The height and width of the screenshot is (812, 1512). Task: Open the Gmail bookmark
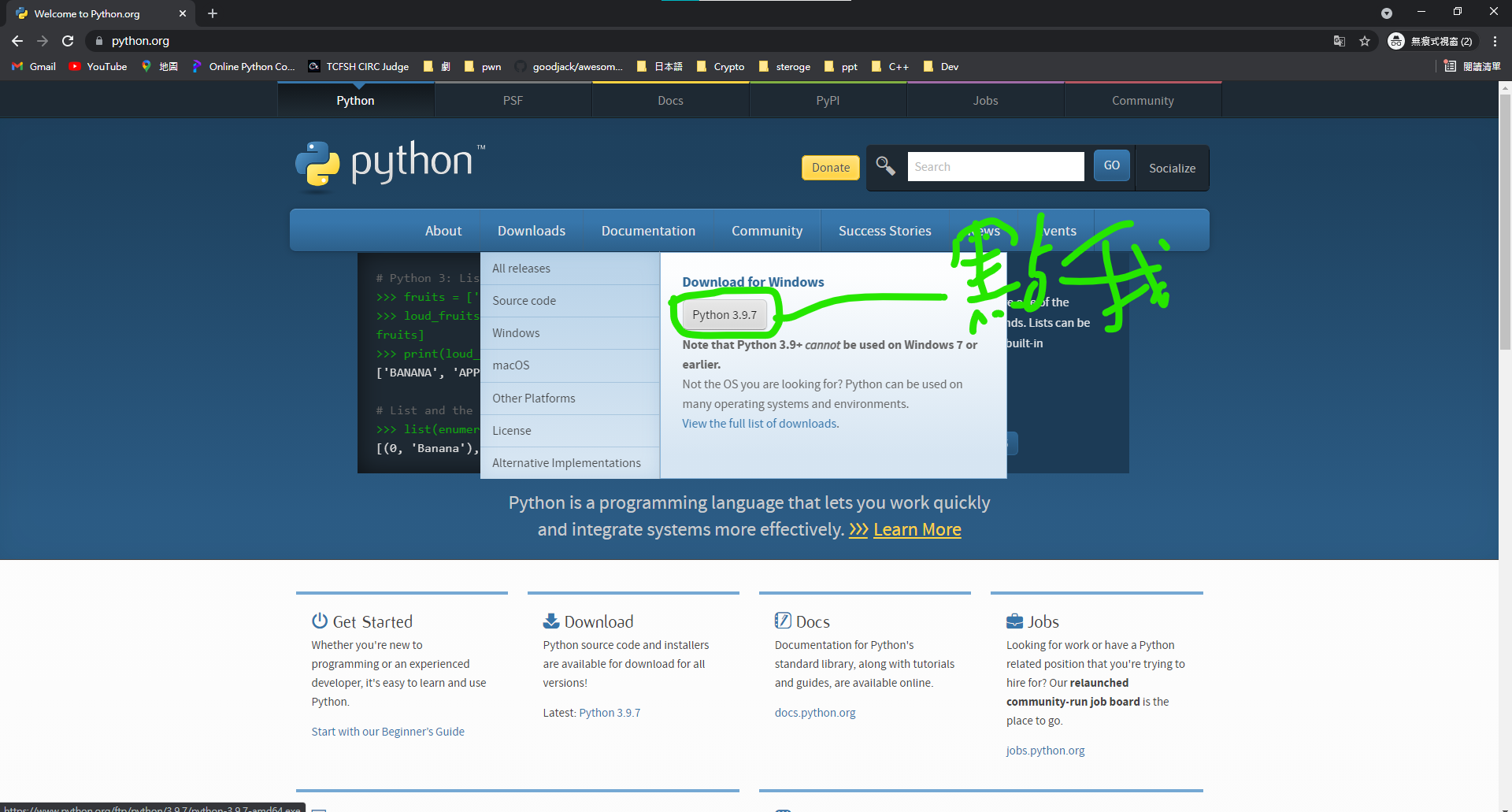click(x=34, y=67)
